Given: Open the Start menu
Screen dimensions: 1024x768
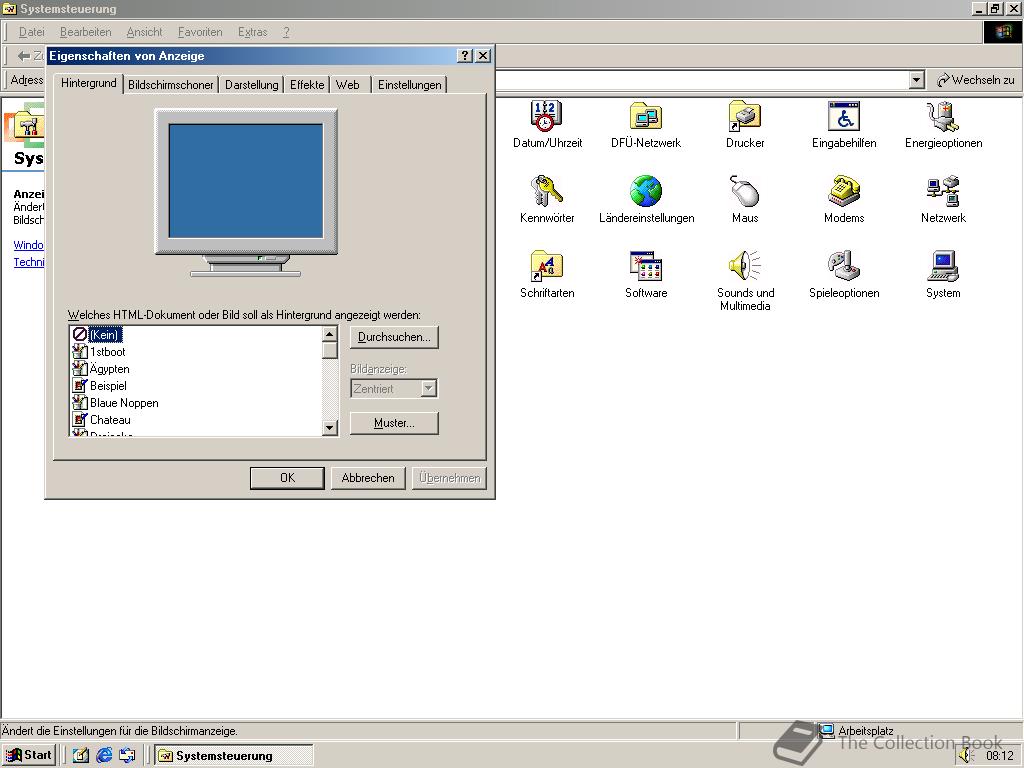Looking at the screenshot, I should pyautogui.click(x=29, y=755).
